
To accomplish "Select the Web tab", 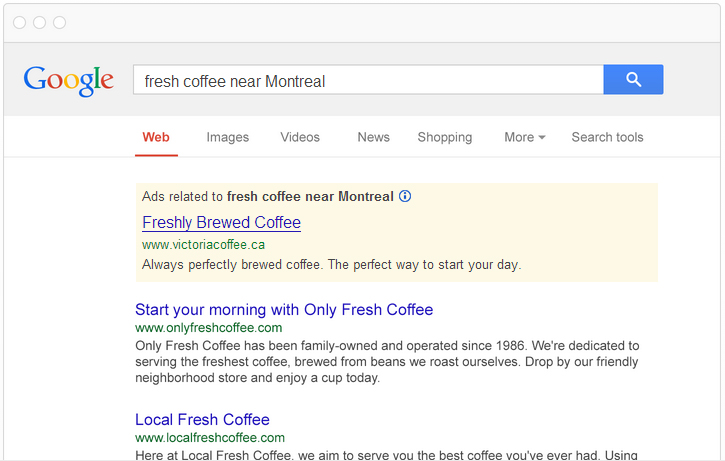I will tap(156, 137).
